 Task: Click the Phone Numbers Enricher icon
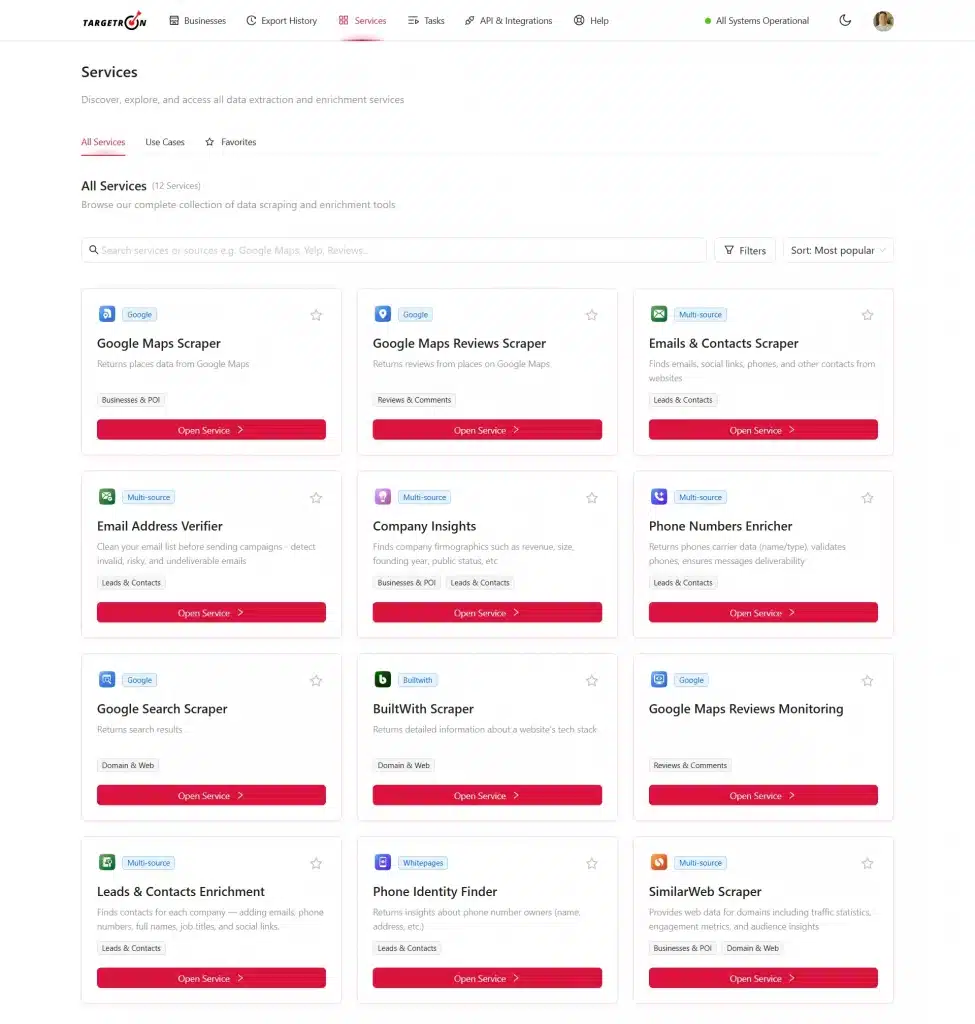tap(658, 497)
